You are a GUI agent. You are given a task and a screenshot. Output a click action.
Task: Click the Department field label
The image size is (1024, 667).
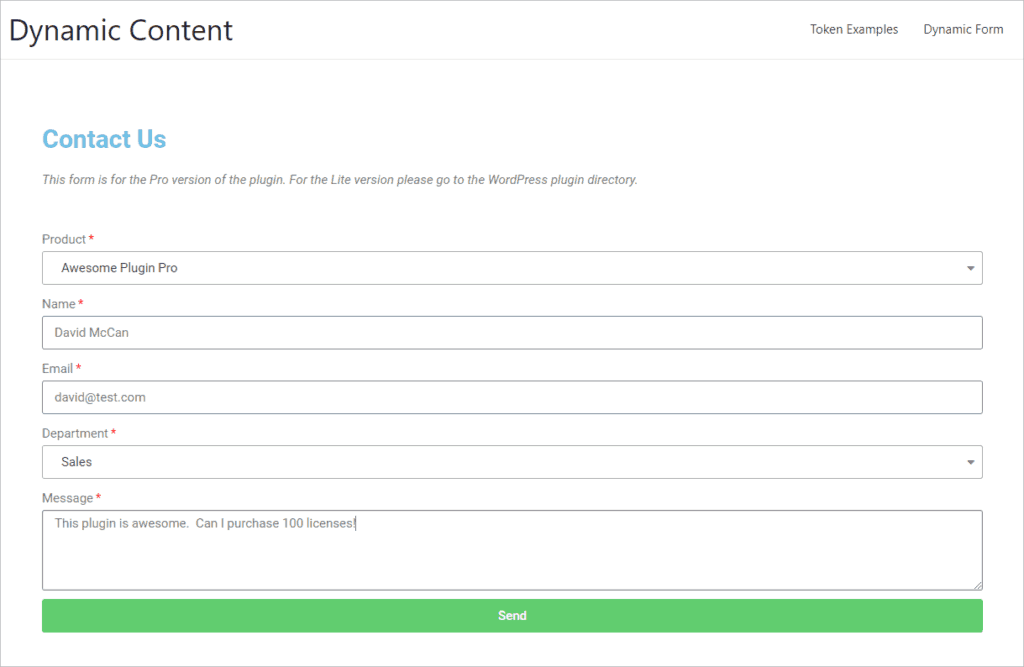[x=74, y=434]
